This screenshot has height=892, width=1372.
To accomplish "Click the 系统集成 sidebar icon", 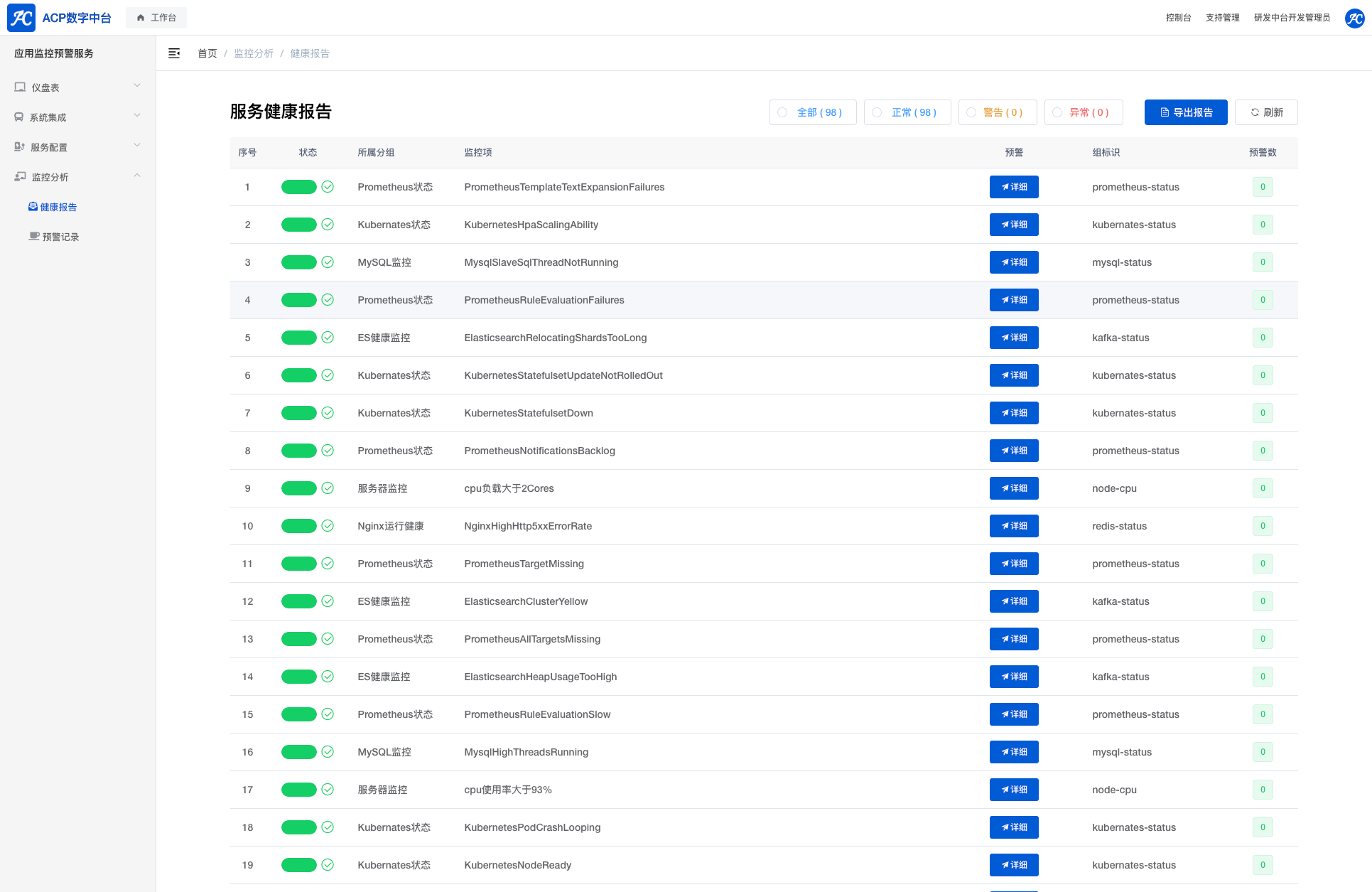I will coord(19,117).
